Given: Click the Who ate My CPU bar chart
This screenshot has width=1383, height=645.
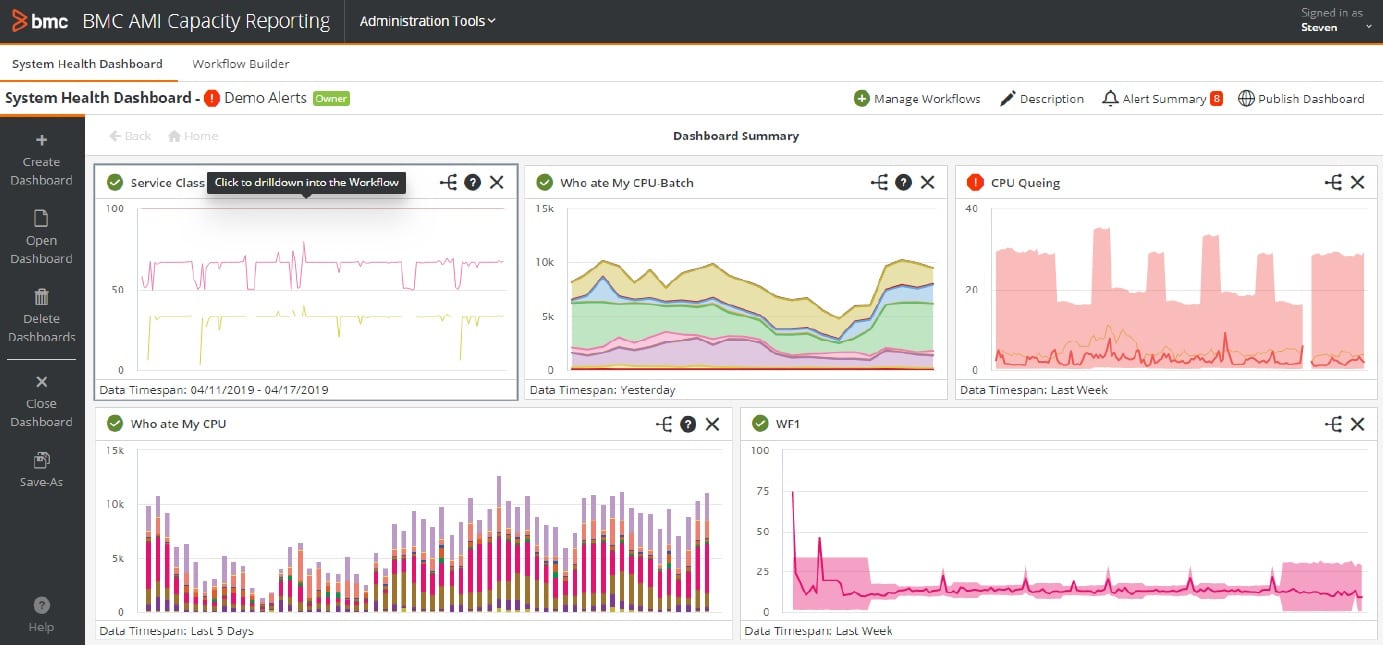Looking at the screenshot, I should click(414, 530).
